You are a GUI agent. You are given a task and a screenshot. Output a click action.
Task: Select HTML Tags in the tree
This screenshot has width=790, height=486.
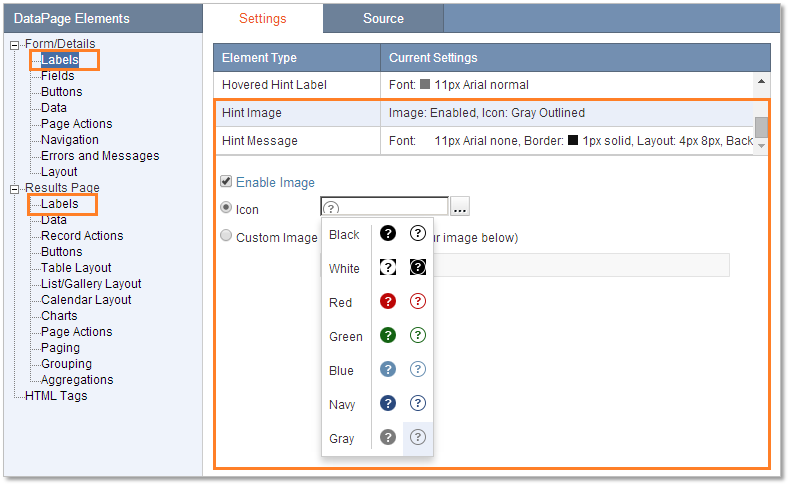click(56, 396)
